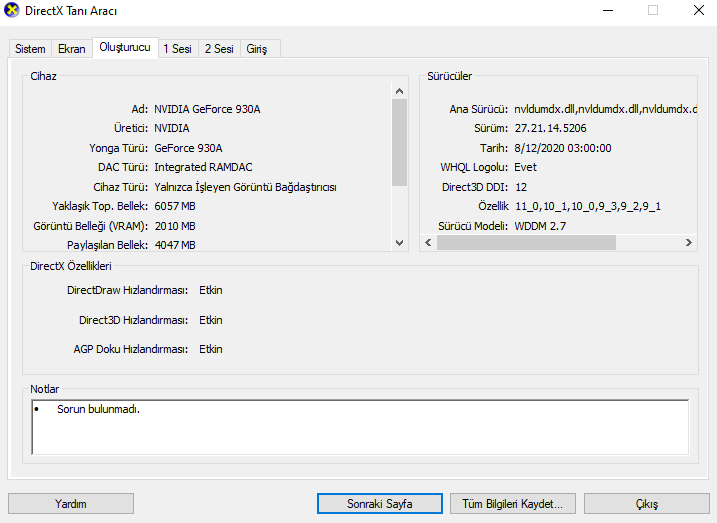
Task: Click Direct3D DDI value 12
Action: click(x=521, y=187)
